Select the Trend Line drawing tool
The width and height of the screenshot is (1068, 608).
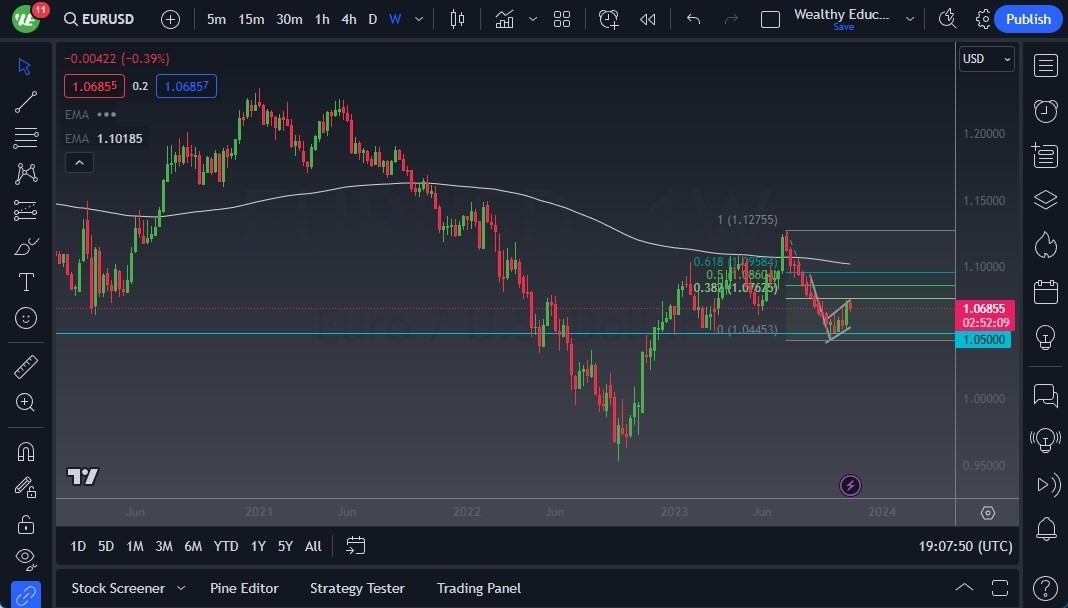[x=25, y=101]
